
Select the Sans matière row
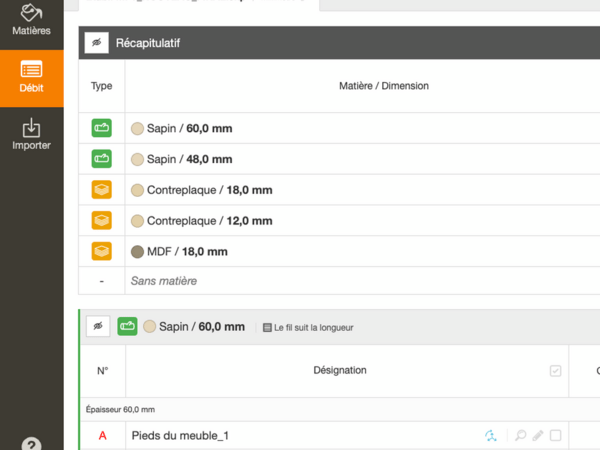(x=164, y=281)
